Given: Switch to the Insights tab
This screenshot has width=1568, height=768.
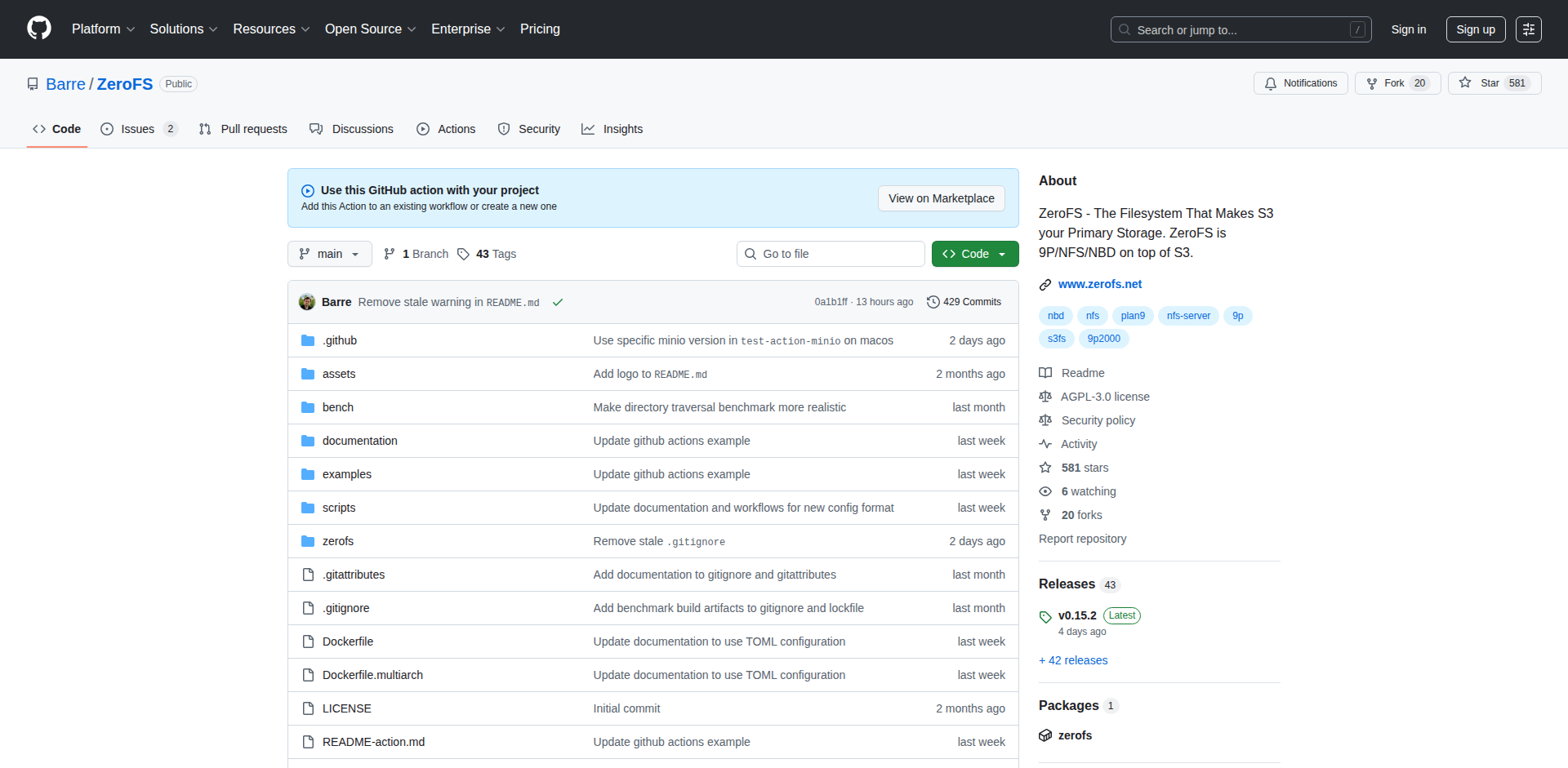Looking at the screenshot, I should tap(612, 129).
